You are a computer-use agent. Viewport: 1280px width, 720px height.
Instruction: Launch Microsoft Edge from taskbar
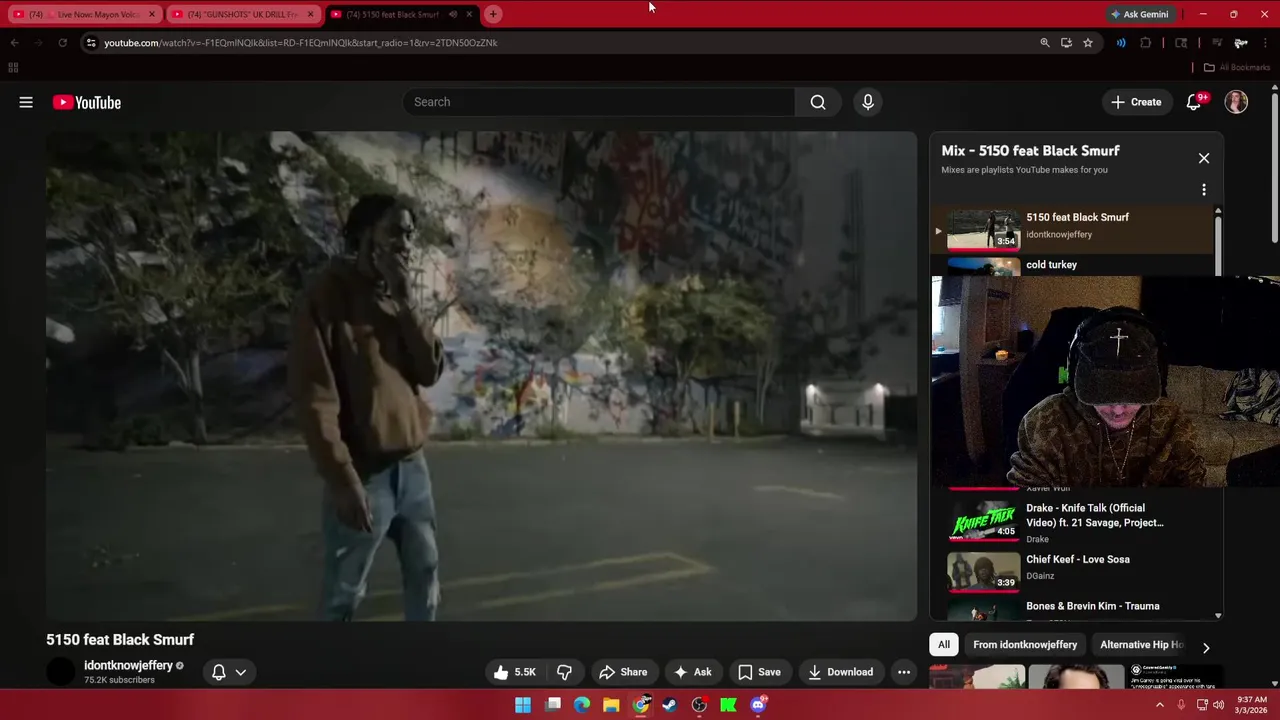point(582,705)
